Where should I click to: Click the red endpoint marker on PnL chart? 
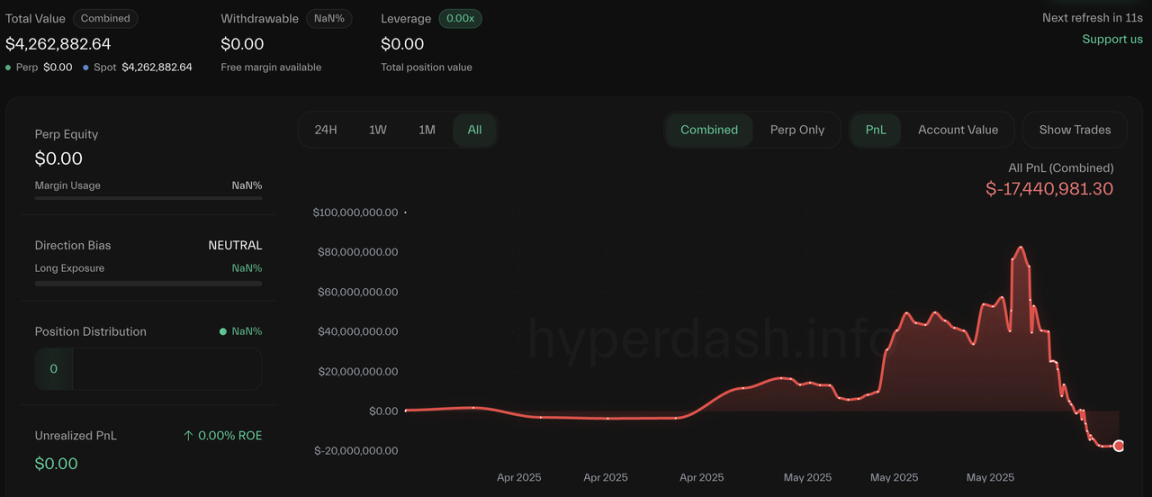click(x=1118, y=446)
